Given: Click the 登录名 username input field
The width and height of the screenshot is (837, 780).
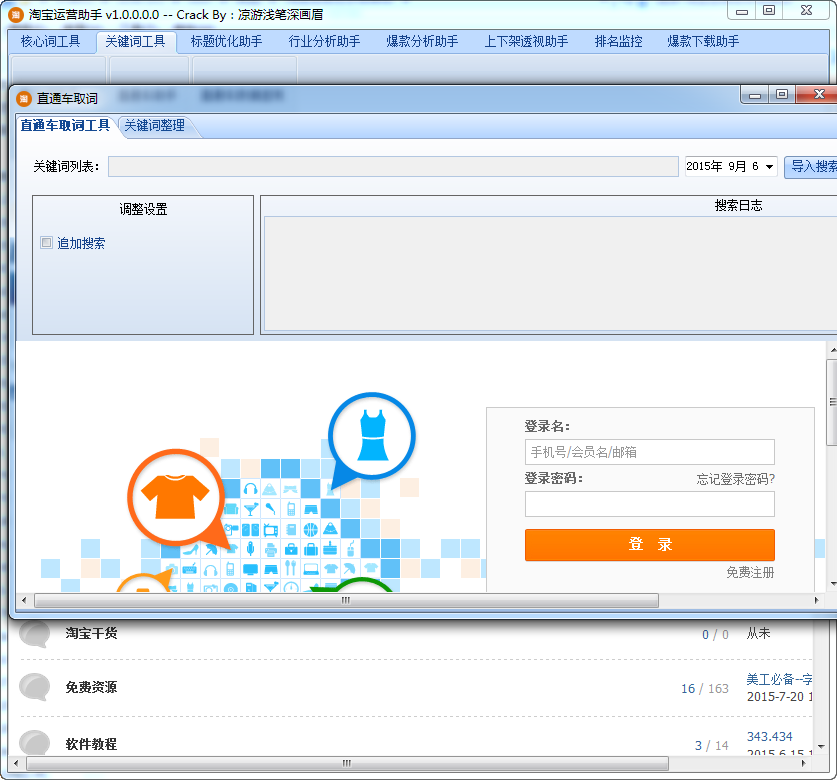Looking at the screenshot, I should 650,452.
